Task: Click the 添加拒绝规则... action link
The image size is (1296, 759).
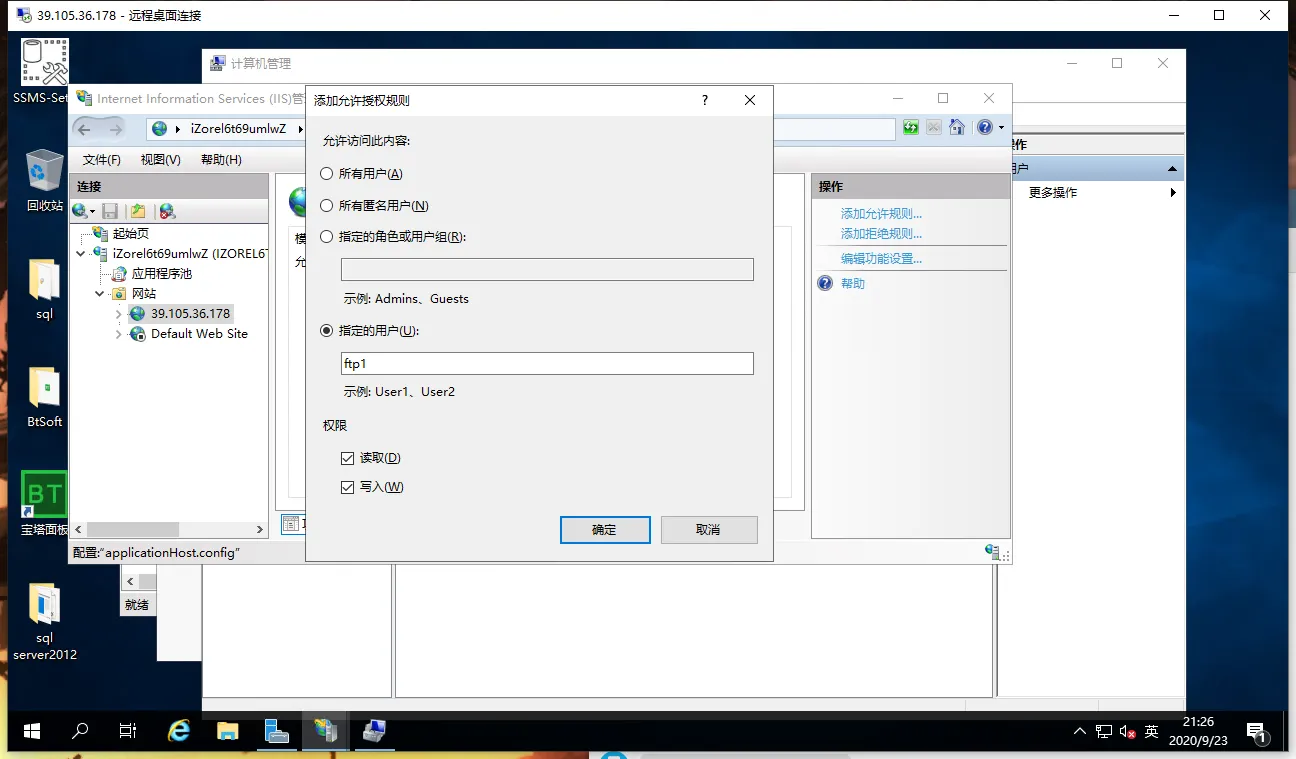Action: pos(881,234)
